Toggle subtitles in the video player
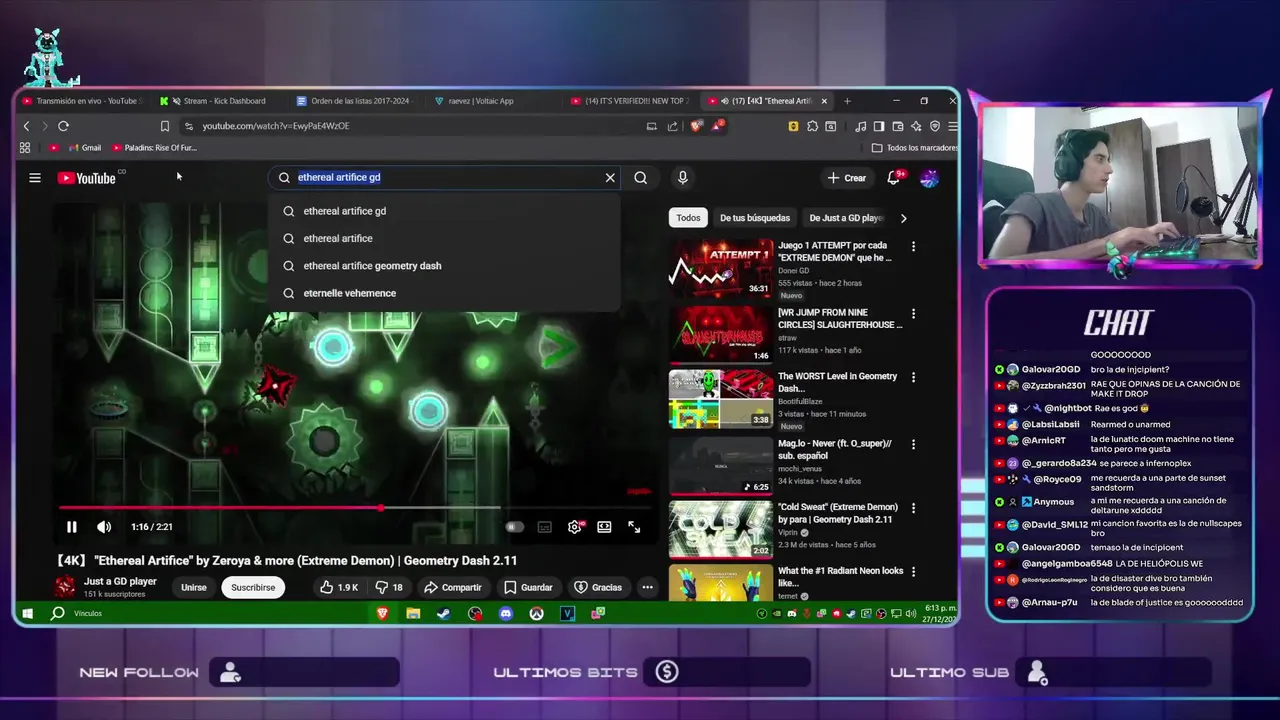 coord(544,527)
